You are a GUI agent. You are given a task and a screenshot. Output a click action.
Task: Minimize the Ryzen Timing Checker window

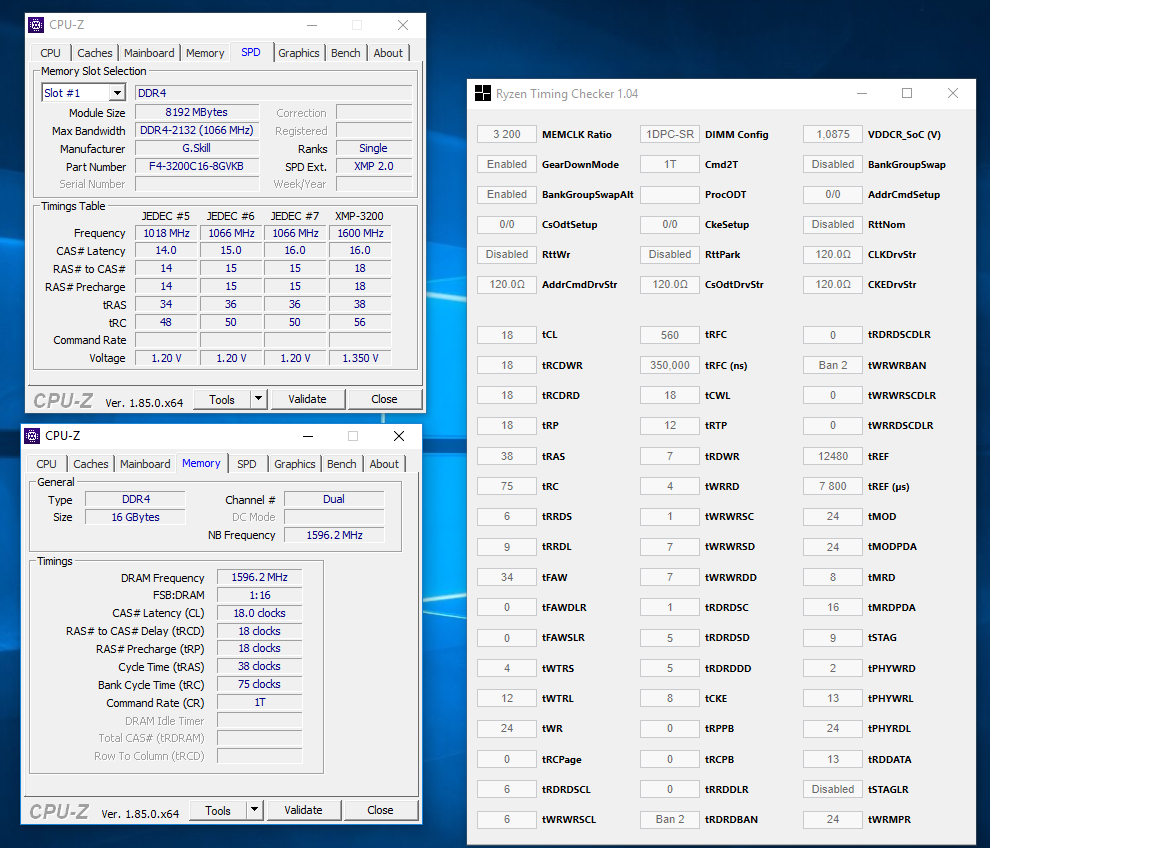[x=862, y=94]
